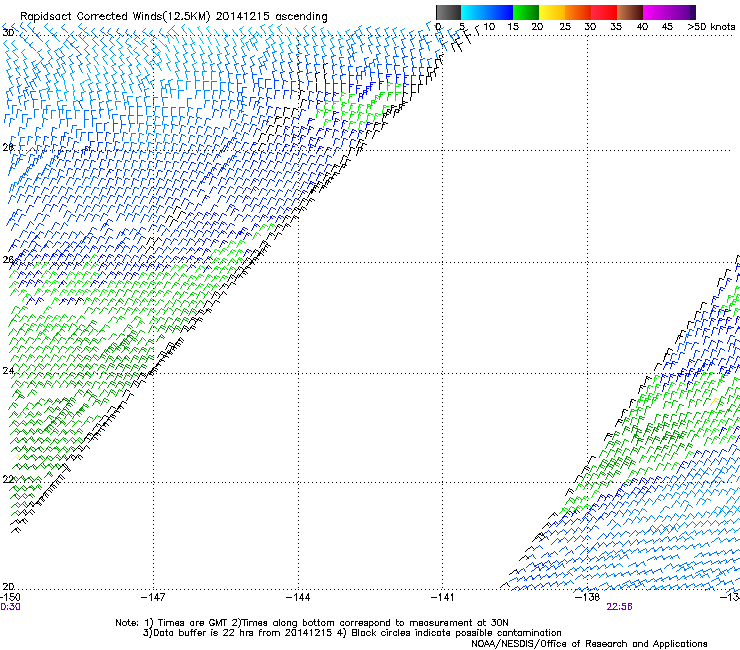Click the '10' label under the color bar
This screenshot has height=650, width=740.
(489, 27)
